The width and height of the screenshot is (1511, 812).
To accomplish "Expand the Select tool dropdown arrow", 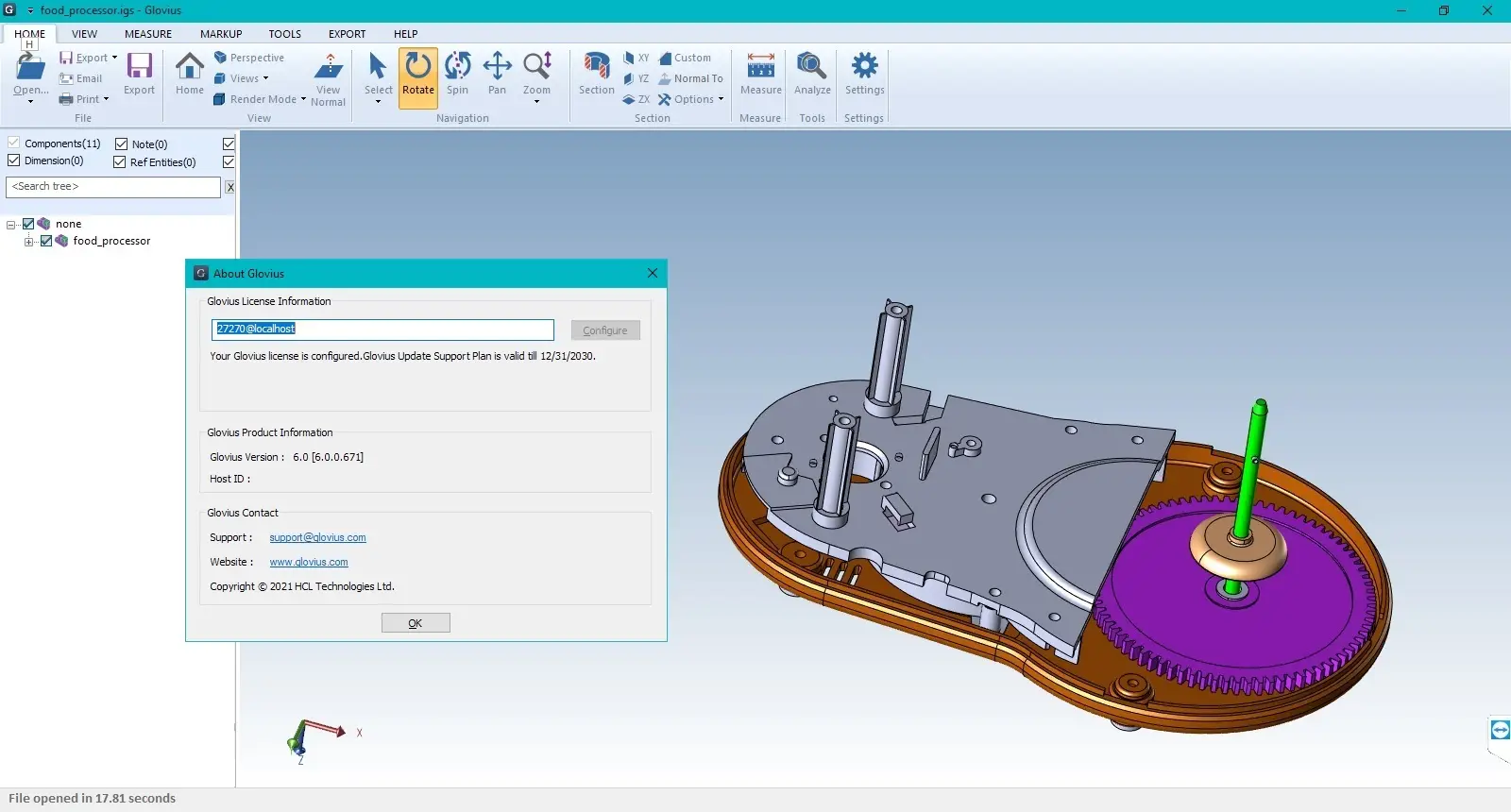I will click(x=378, y=101).
